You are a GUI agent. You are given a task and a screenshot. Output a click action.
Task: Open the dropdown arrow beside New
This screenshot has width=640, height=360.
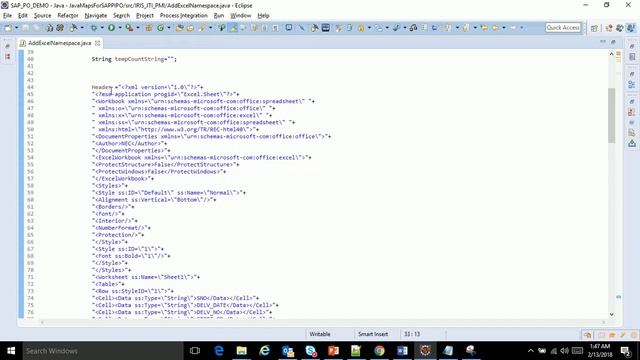click(16, 28)
